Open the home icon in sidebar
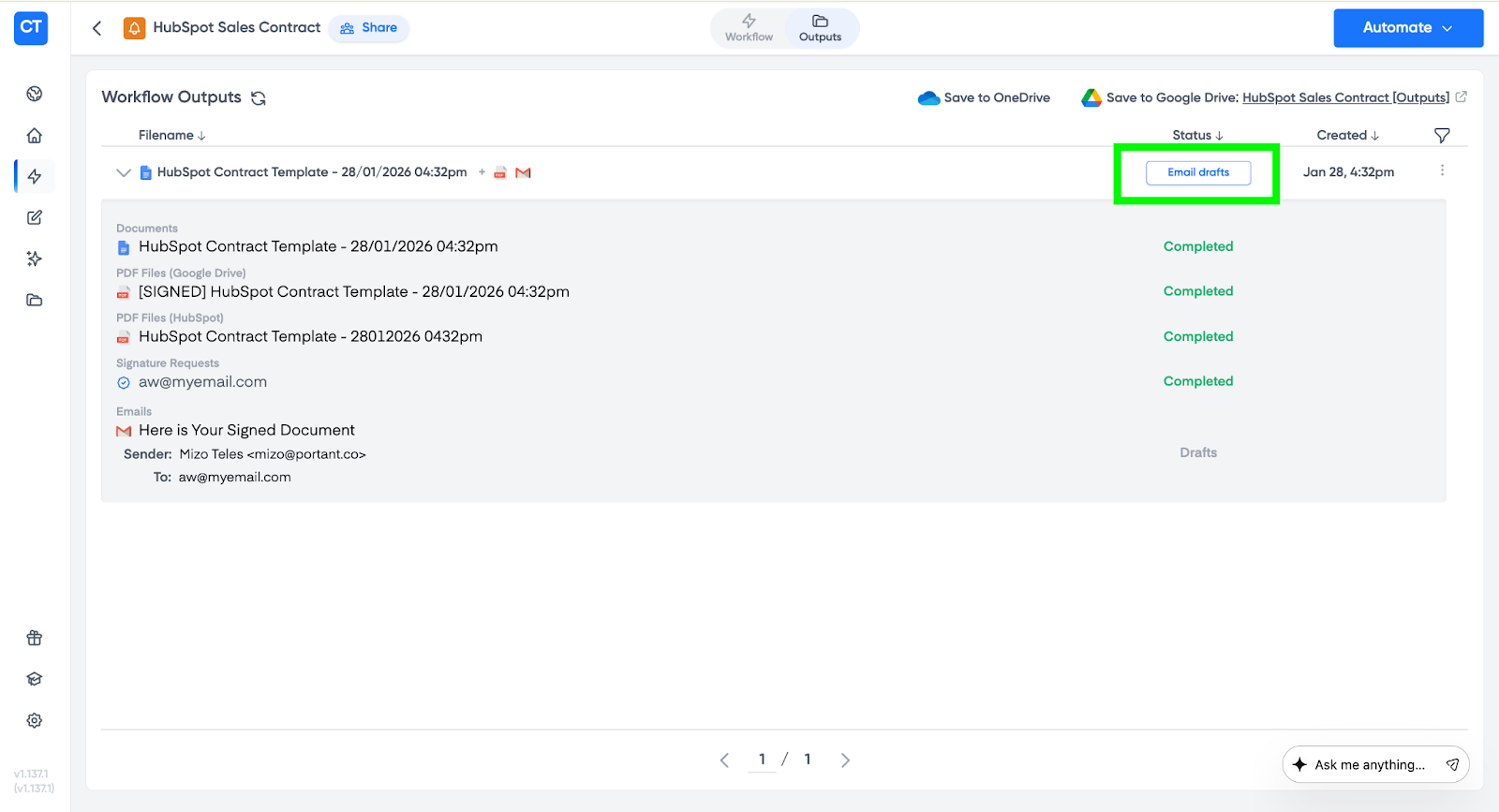Image resolution: width=1499 pixels, height=812 pixels. [x=35, y=136]
